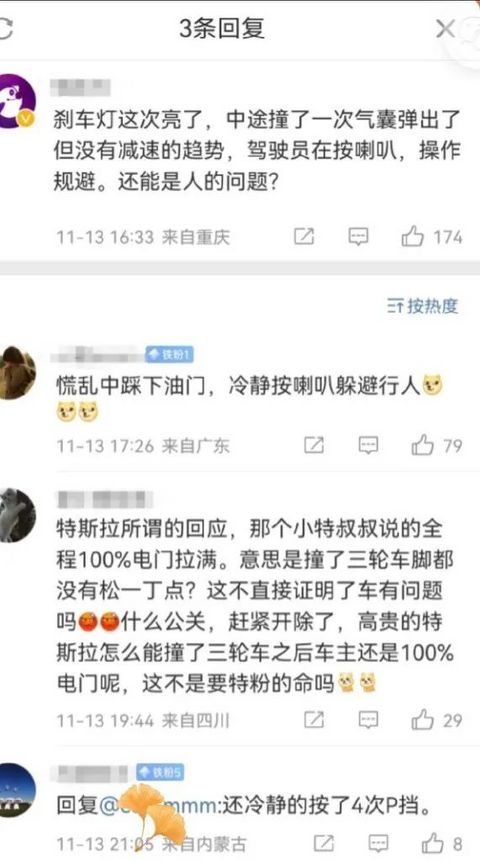The height and width of the screenshot is (862, 480).
Task: Open the @mentioned user link in last reply
Action: coord(159,806)
